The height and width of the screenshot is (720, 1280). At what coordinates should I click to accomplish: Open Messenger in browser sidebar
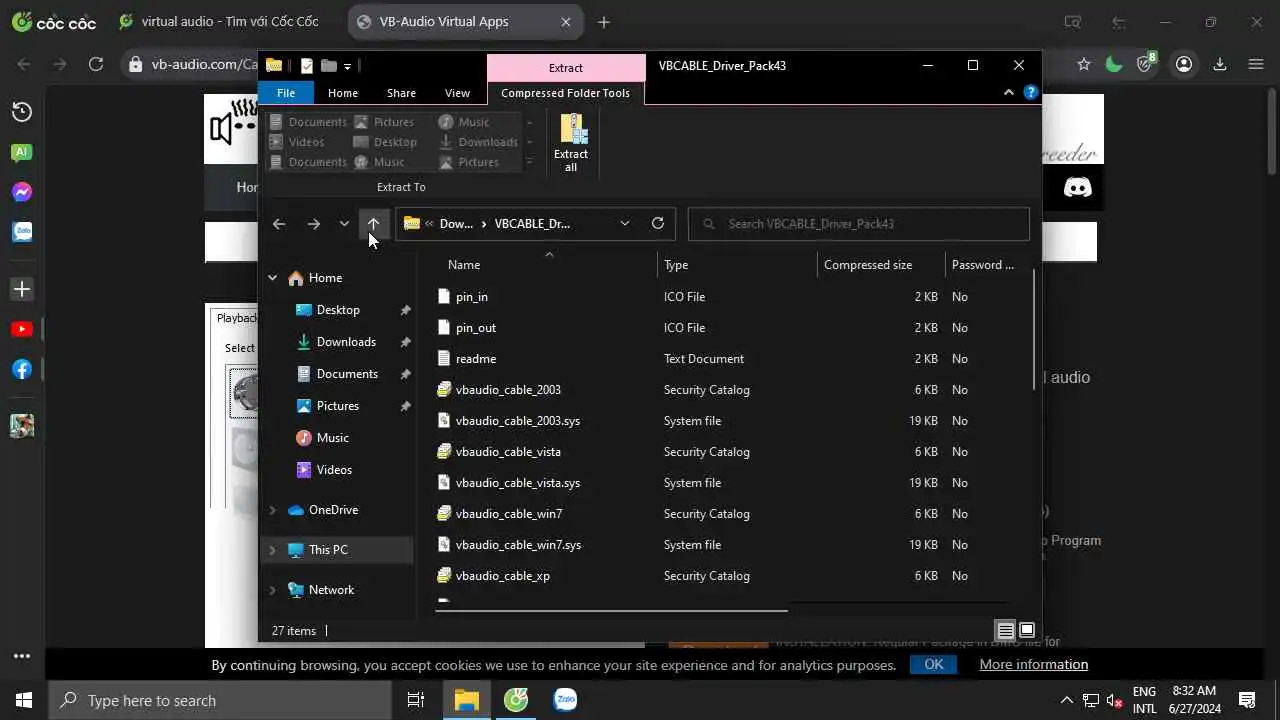(x=22, y=192)
